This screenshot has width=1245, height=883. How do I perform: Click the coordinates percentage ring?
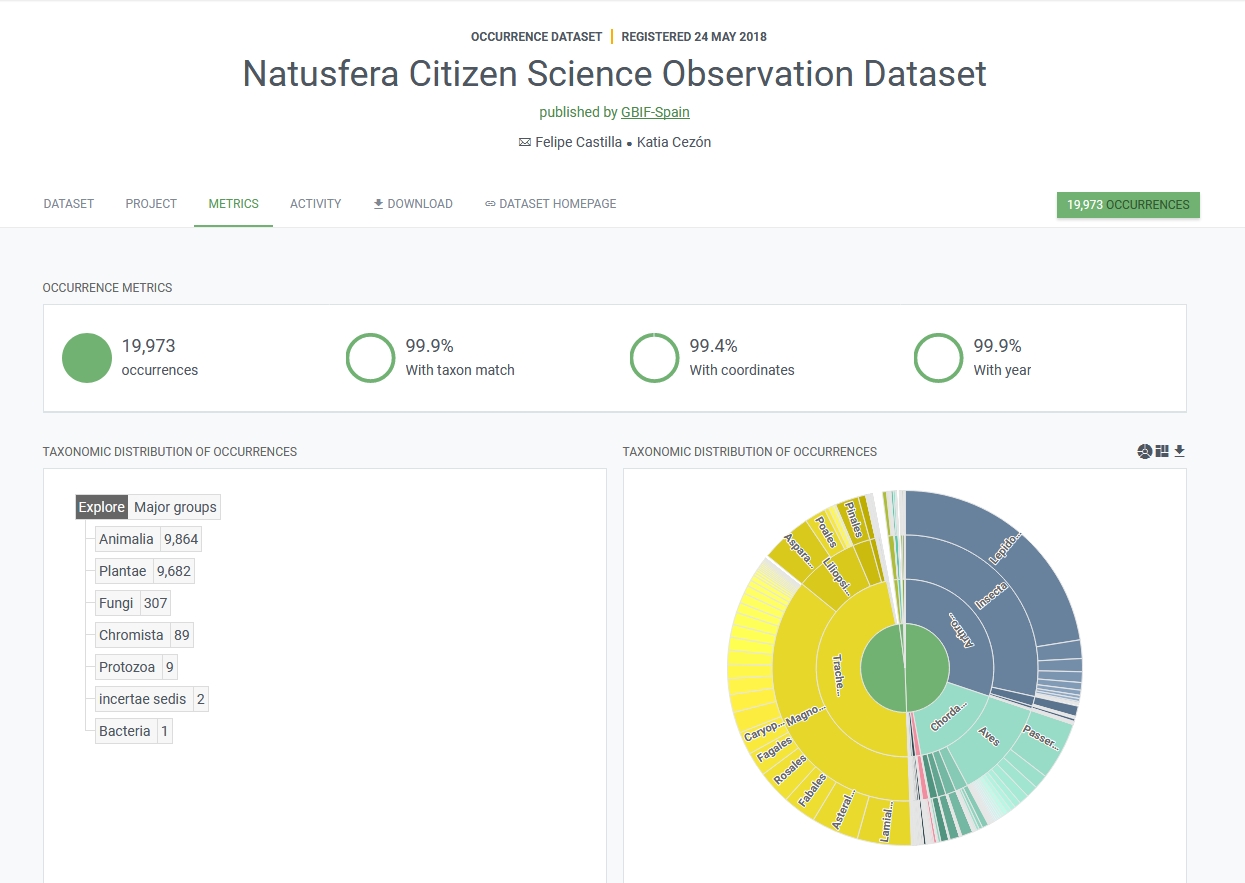point(654,358)
